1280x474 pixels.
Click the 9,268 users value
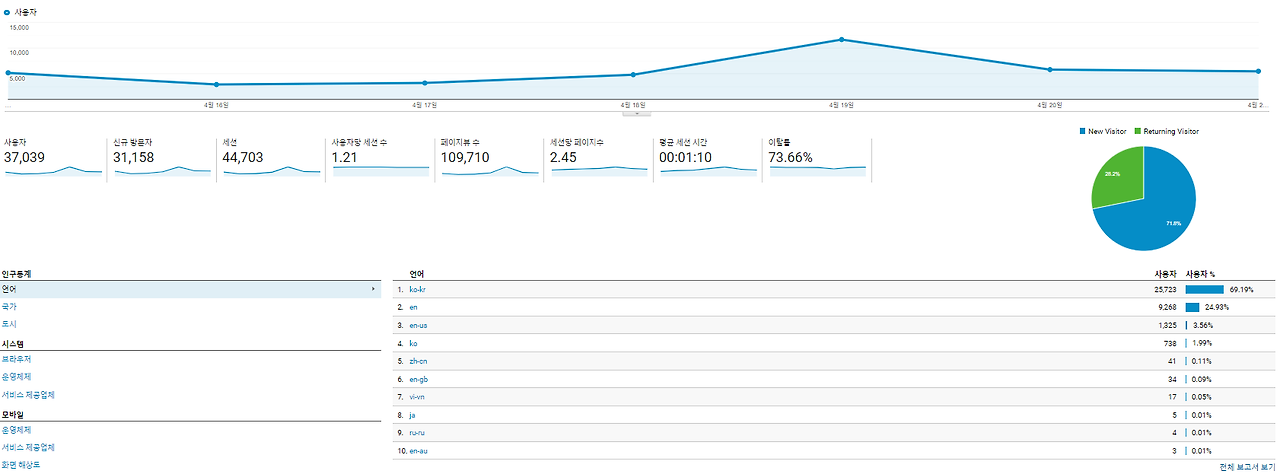point(1167,307)
